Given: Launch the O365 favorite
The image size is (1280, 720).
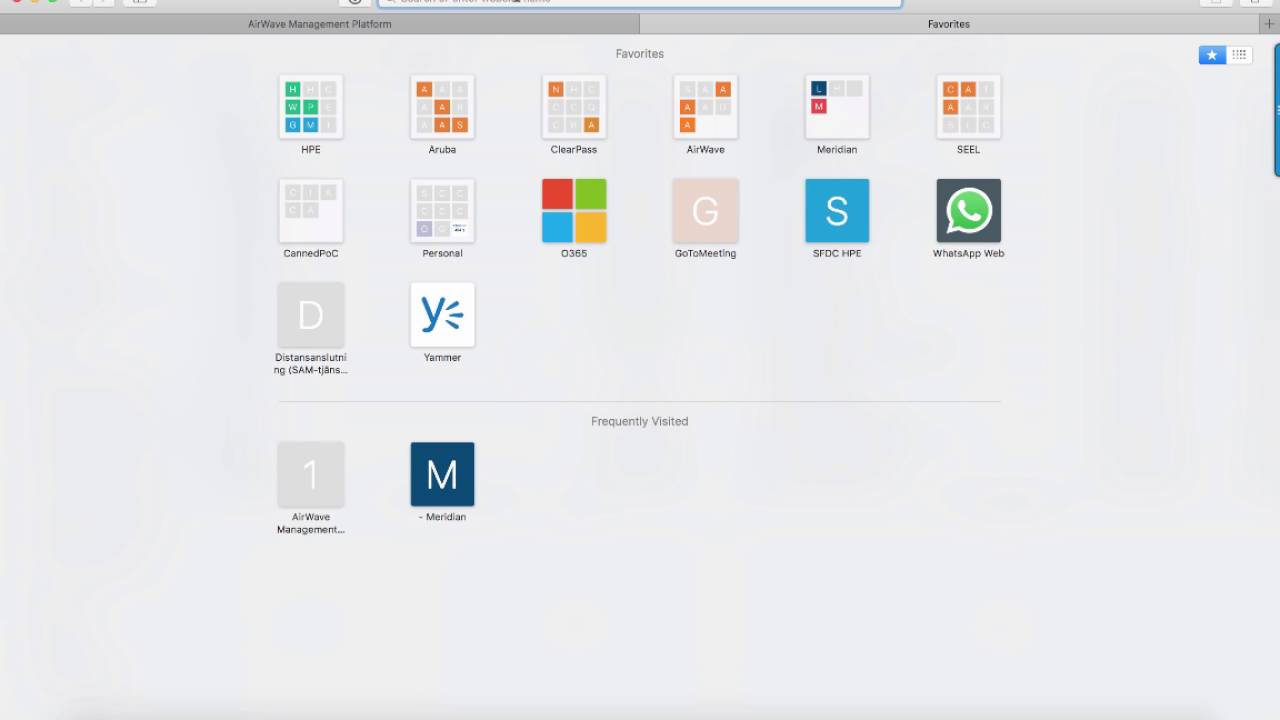Looking at the screenshot, I should (x=574, y=211).
